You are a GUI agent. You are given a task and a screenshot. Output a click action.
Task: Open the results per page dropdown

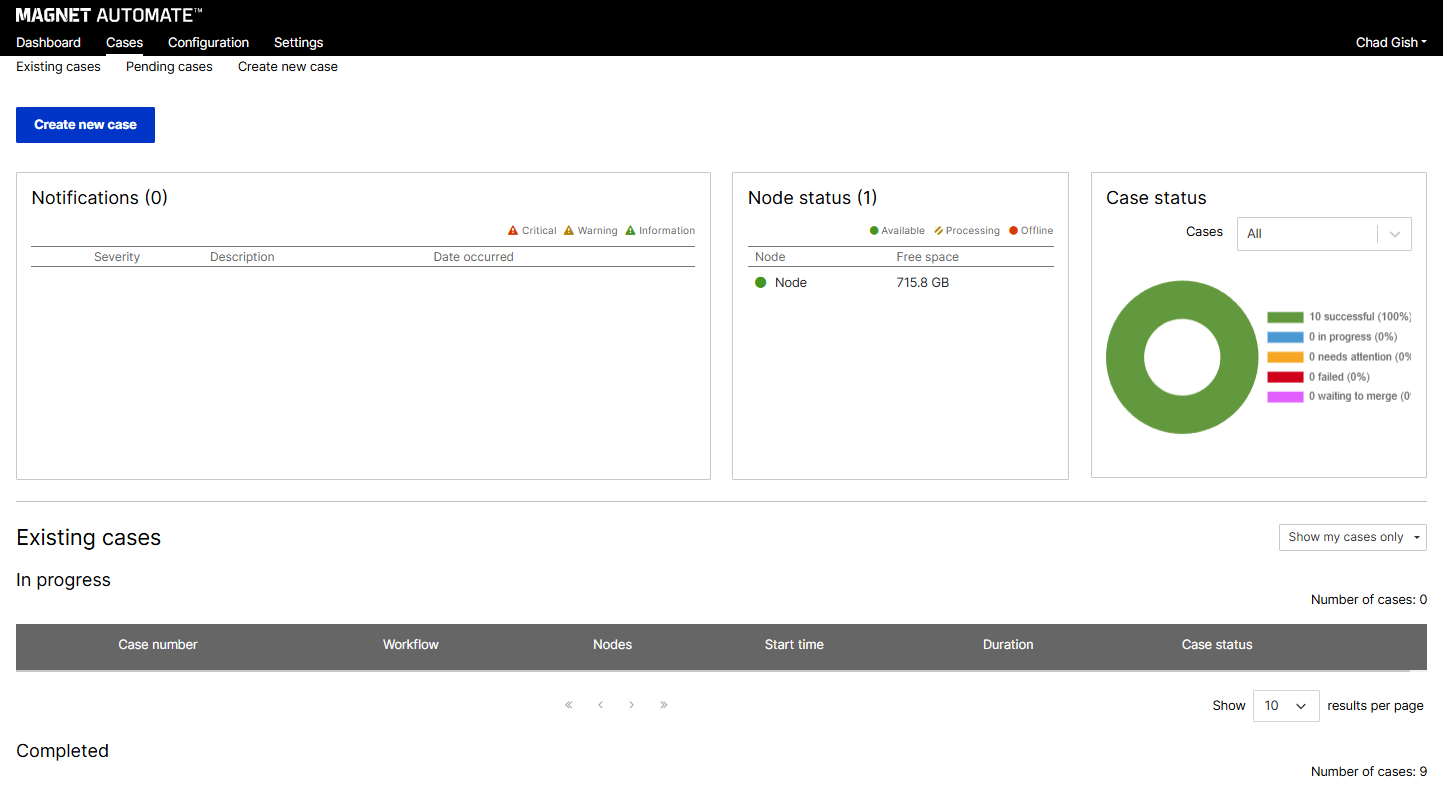pyautogui.click(x=1285, y=706)
